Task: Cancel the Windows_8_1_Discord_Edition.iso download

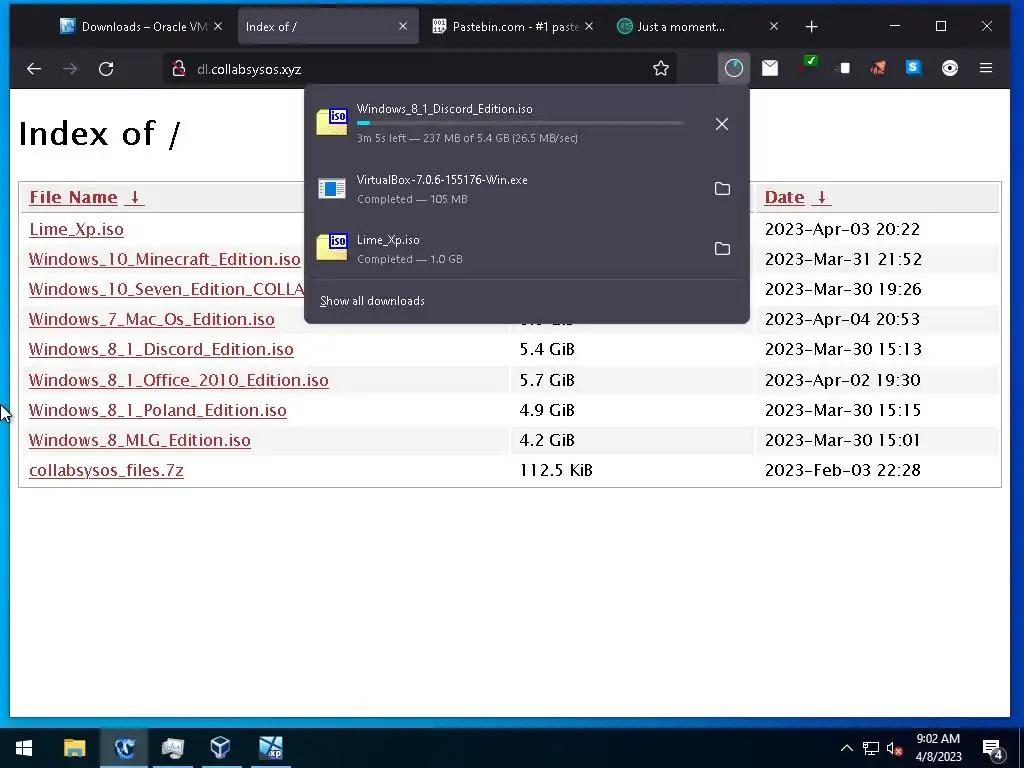Action: (722, 124)
